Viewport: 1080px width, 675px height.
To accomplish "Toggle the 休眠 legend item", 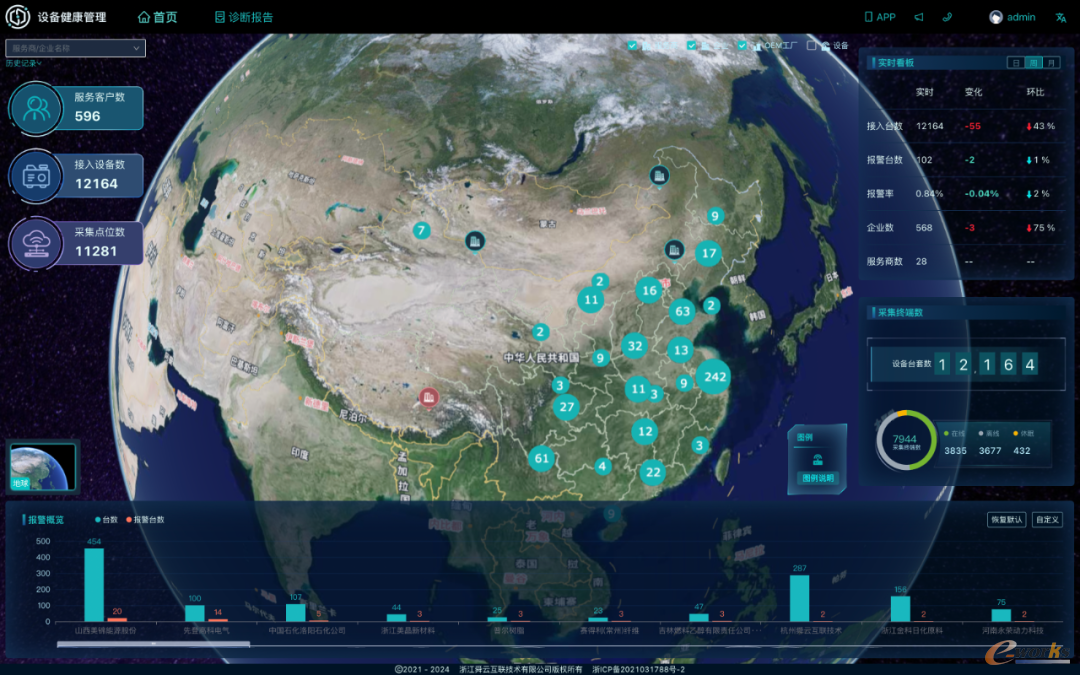I will click(1024, 434).
